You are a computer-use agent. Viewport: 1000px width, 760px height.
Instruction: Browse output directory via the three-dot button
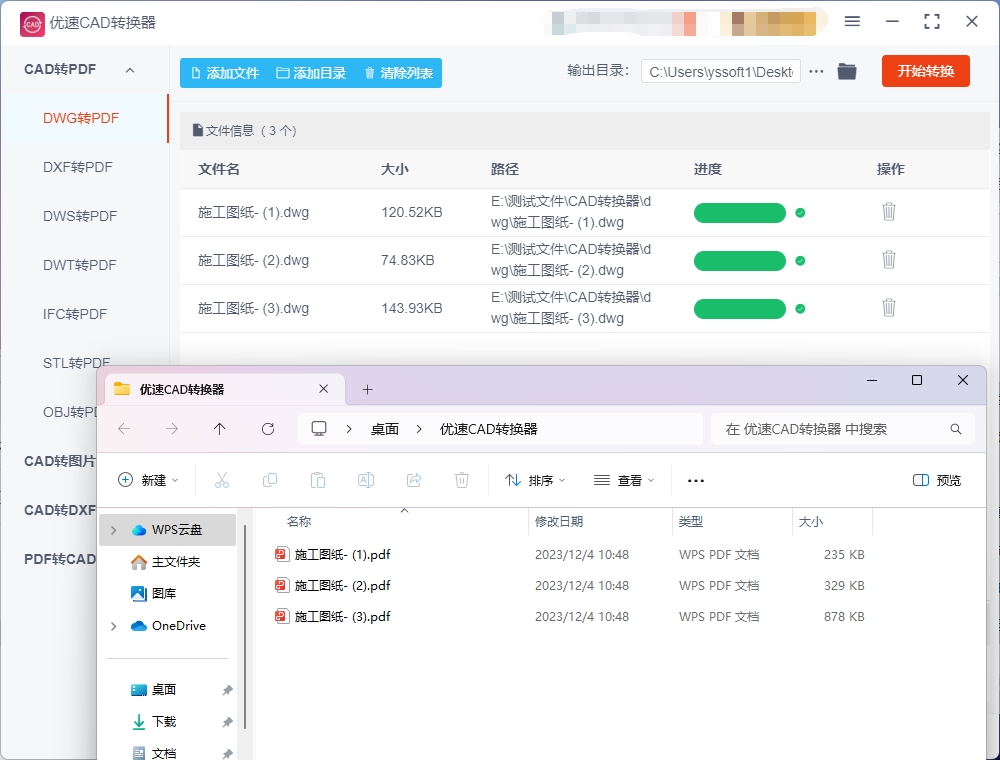pyautogui.click(x=816, y=71)
